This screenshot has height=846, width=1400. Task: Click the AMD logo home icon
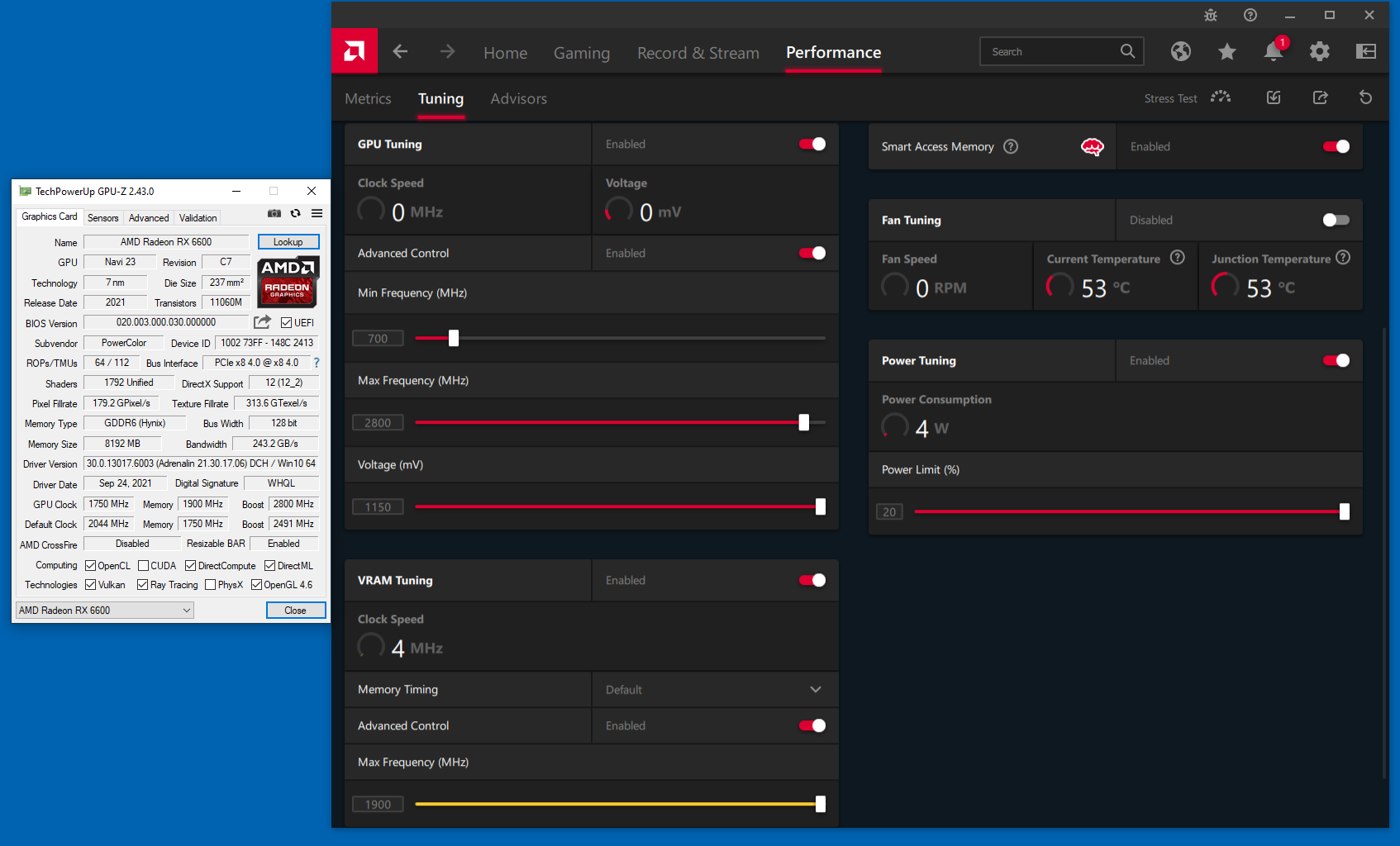pyautogui.click(x=355, y=51)
